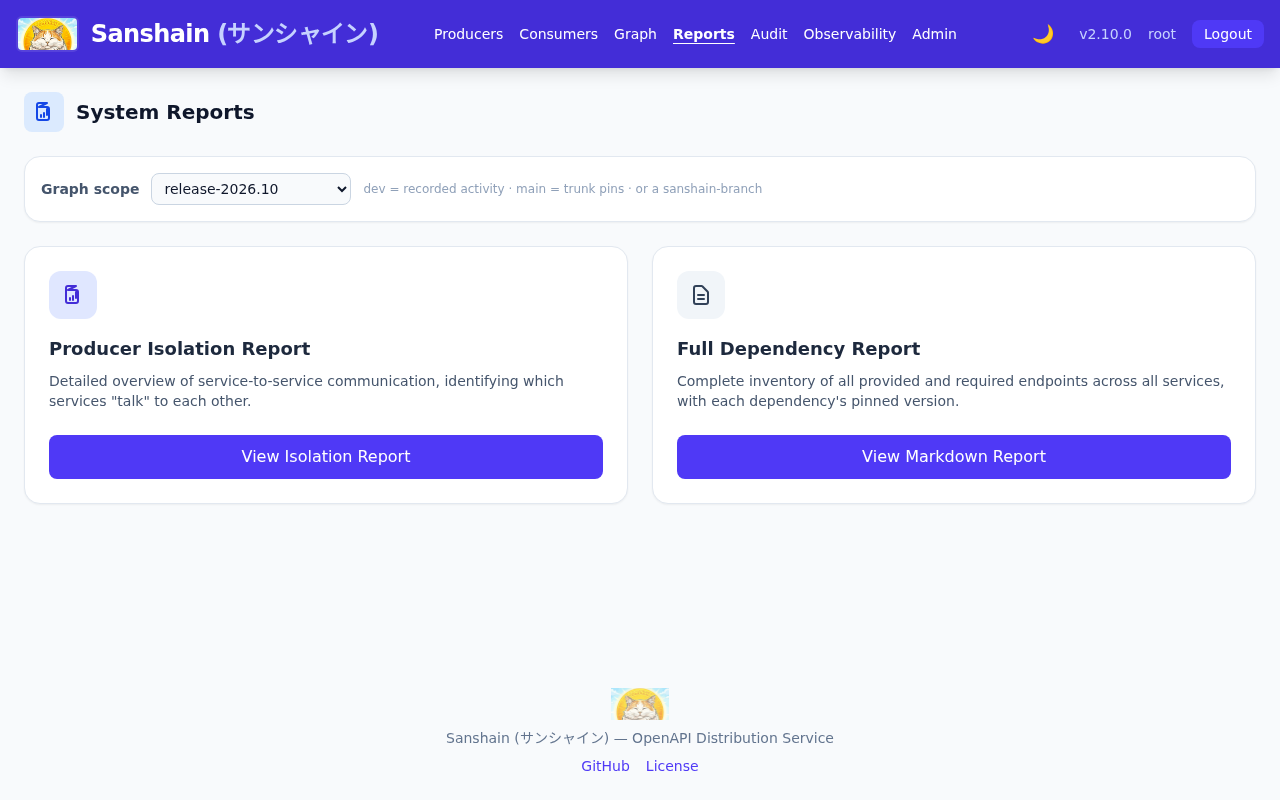This screenshot has height=800, width=1280.
Task: Click View Markdown Report button
Action: (954, 457)
